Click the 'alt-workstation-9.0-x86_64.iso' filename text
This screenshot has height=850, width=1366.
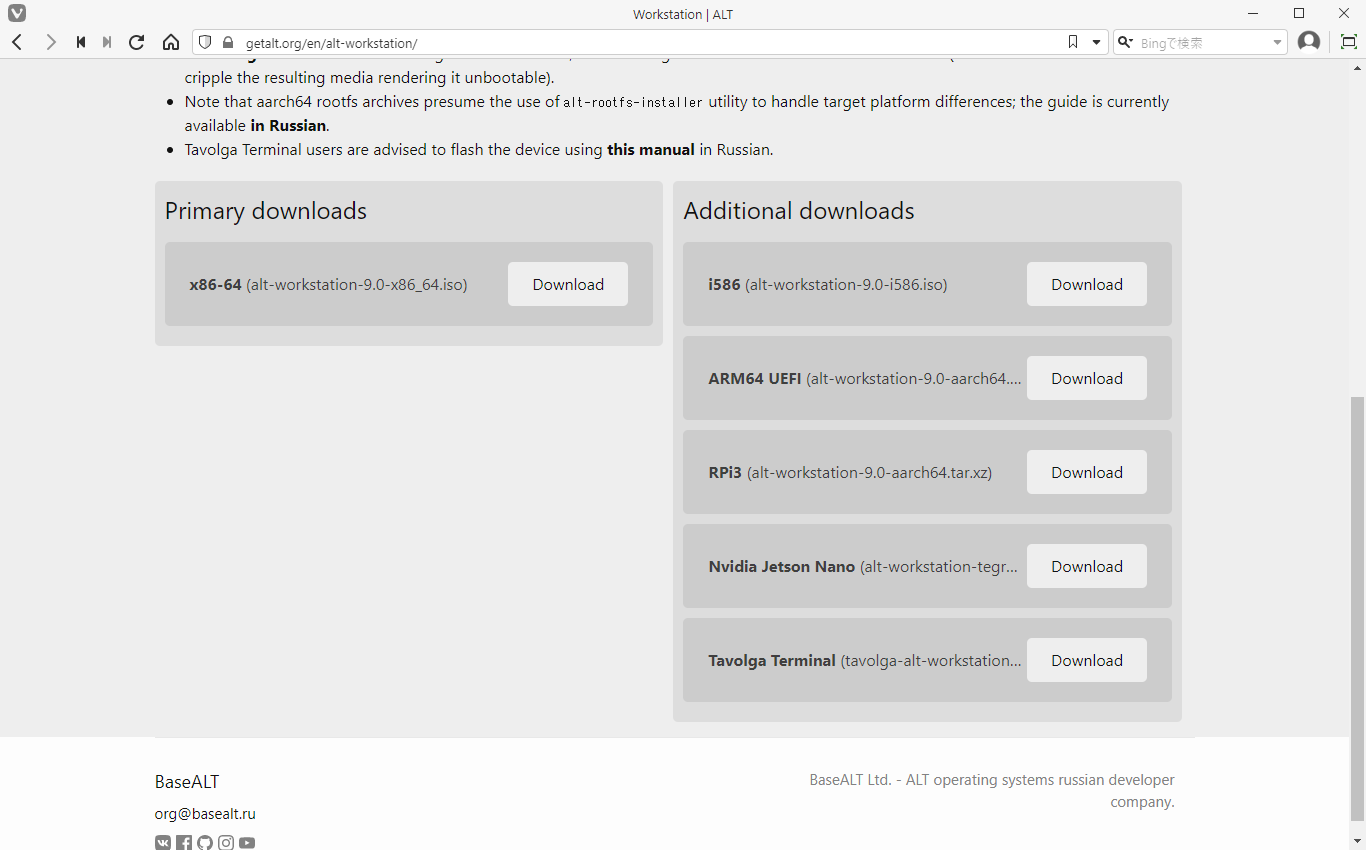(357, 285)
